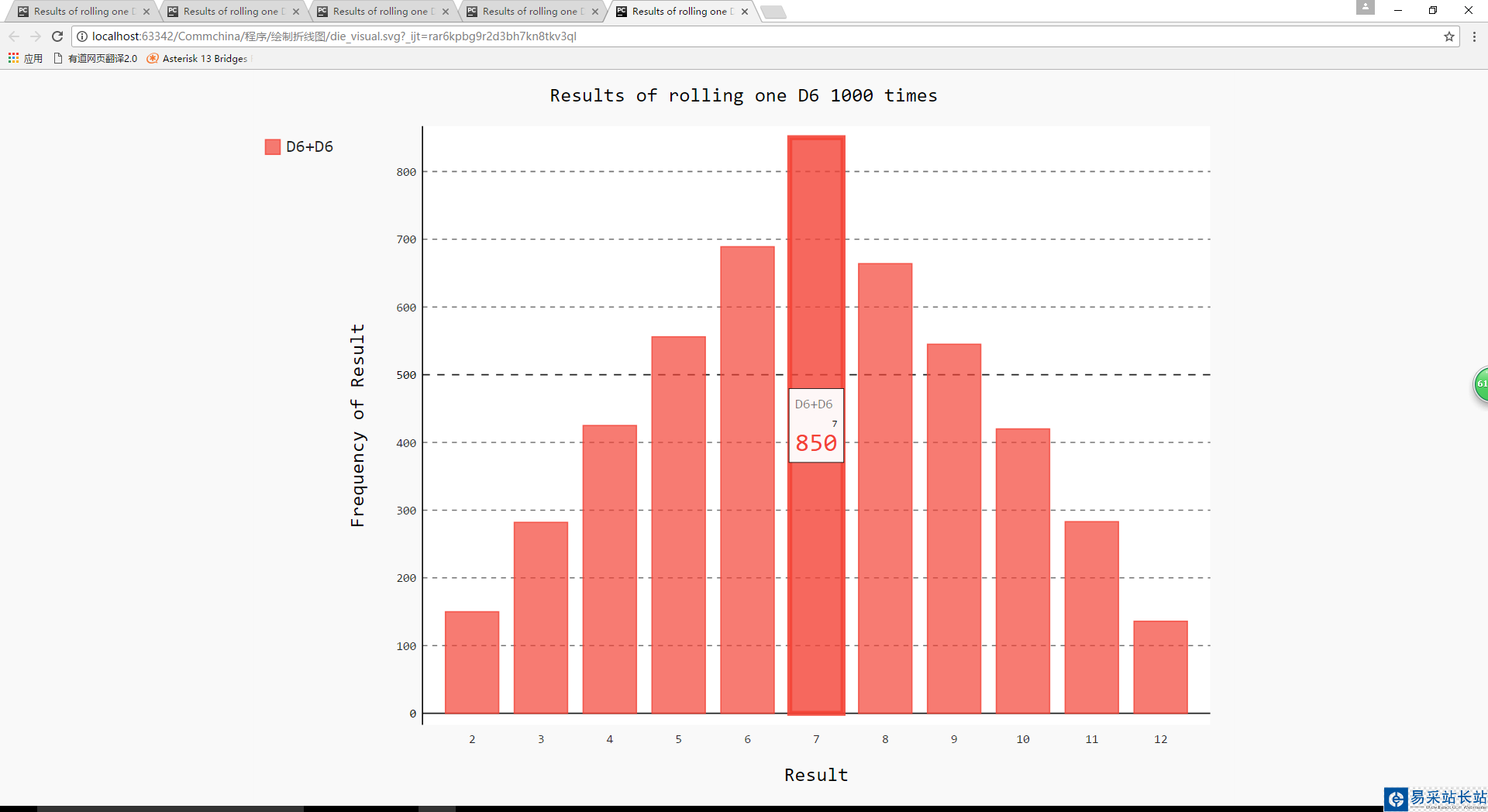Click the bar for result 3

pos(541,618)
